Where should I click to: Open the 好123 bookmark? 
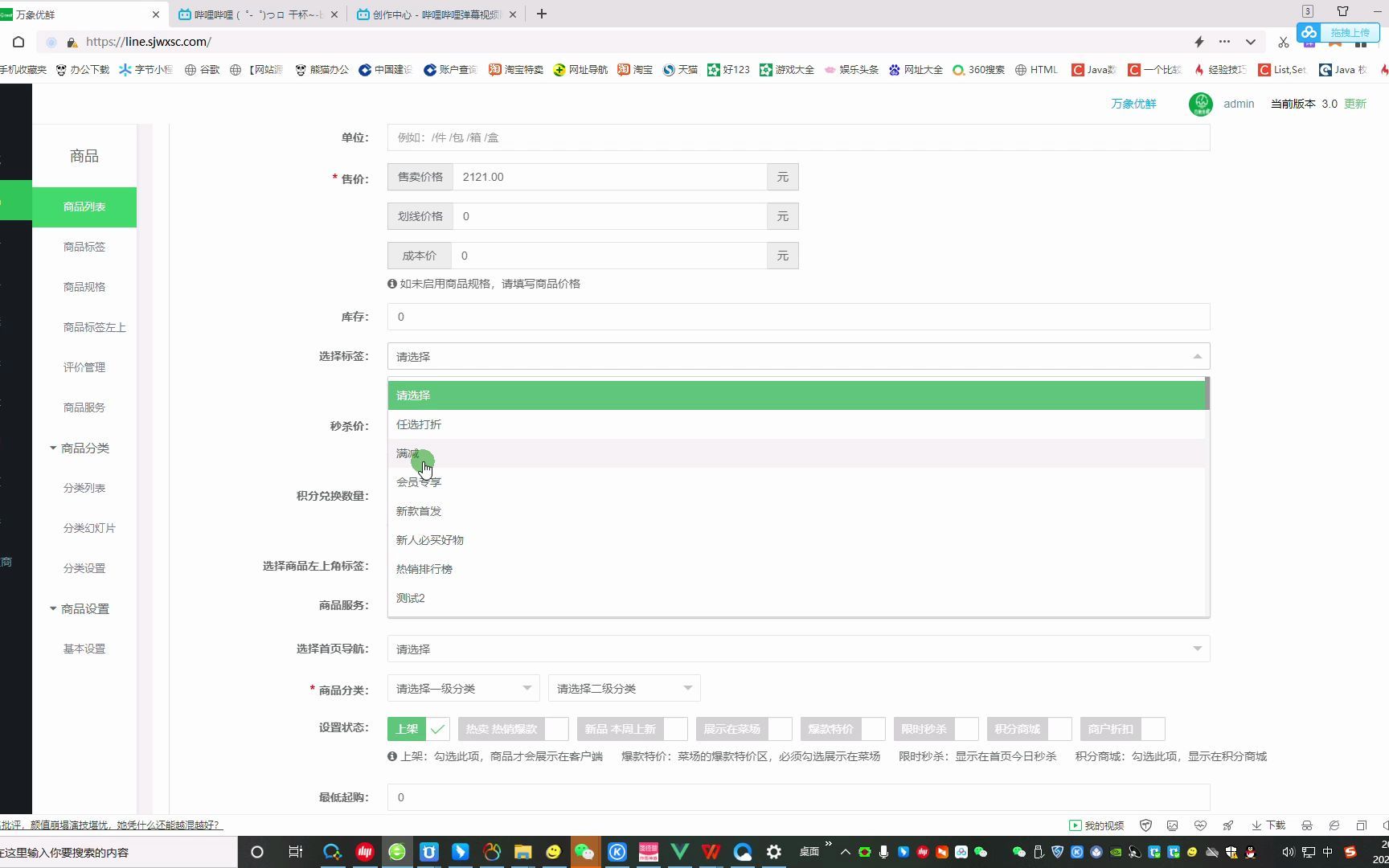(728, 70)
